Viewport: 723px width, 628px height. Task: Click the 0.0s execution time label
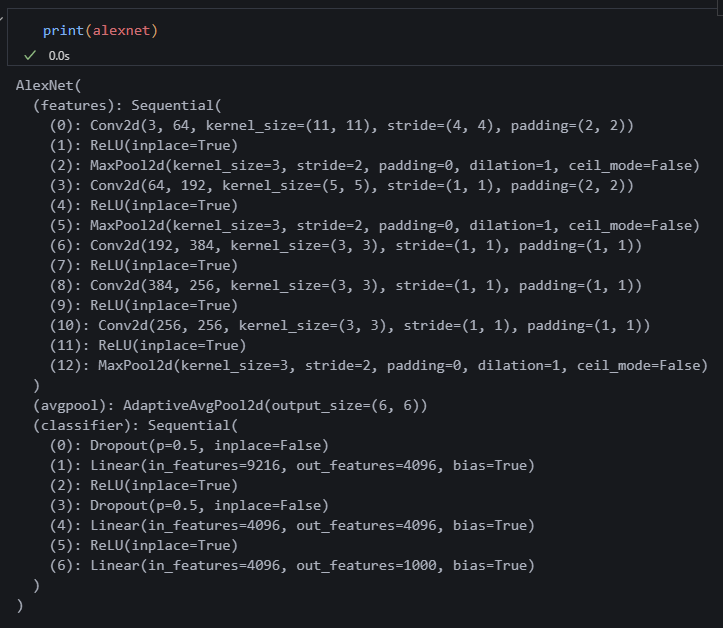click(x=59, y=56)
